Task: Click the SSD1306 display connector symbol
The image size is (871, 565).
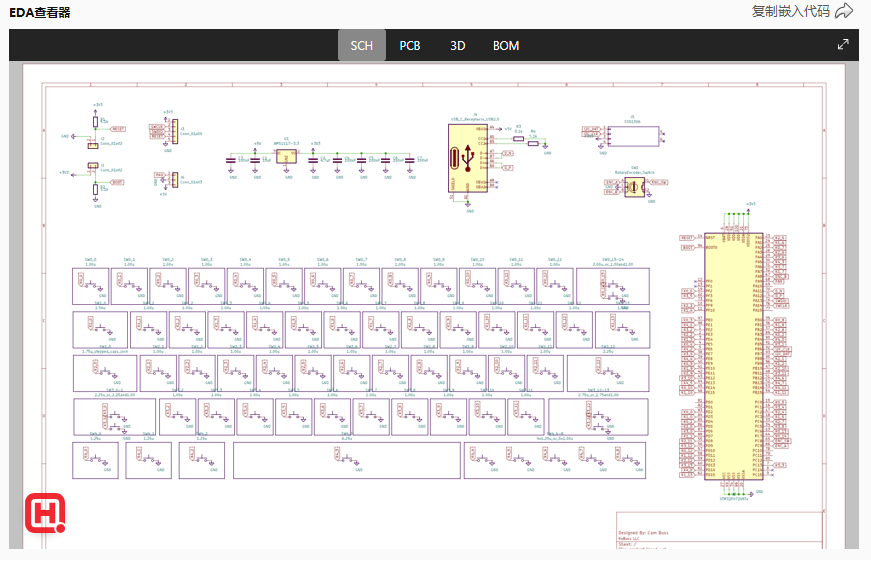Action: 638,135
